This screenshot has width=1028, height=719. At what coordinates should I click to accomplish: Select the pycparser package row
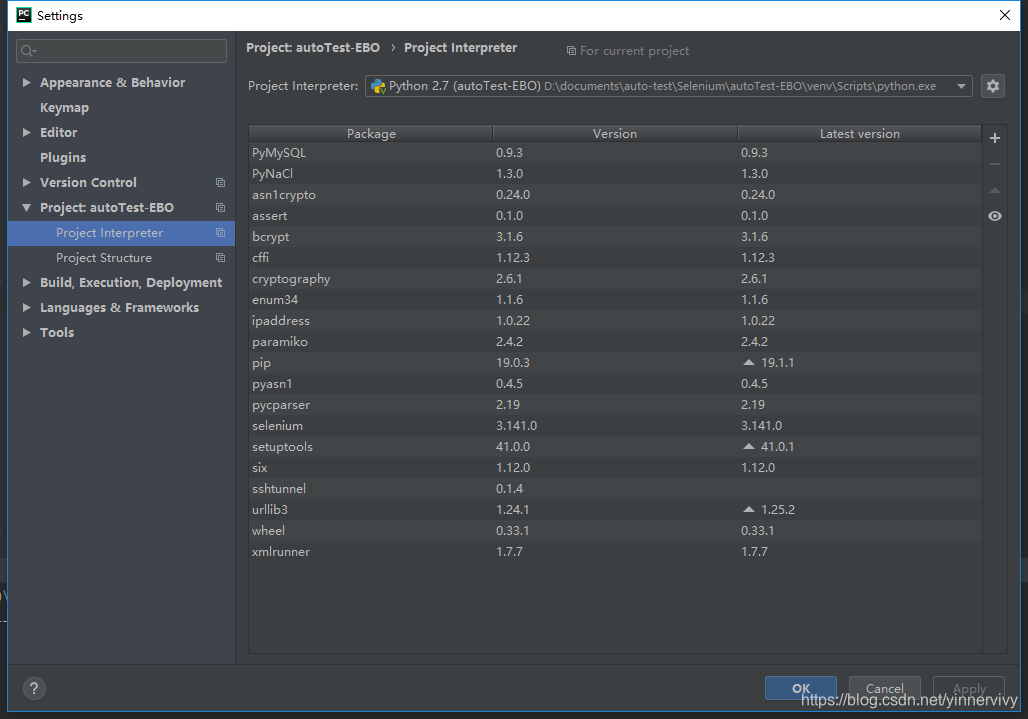615,404
